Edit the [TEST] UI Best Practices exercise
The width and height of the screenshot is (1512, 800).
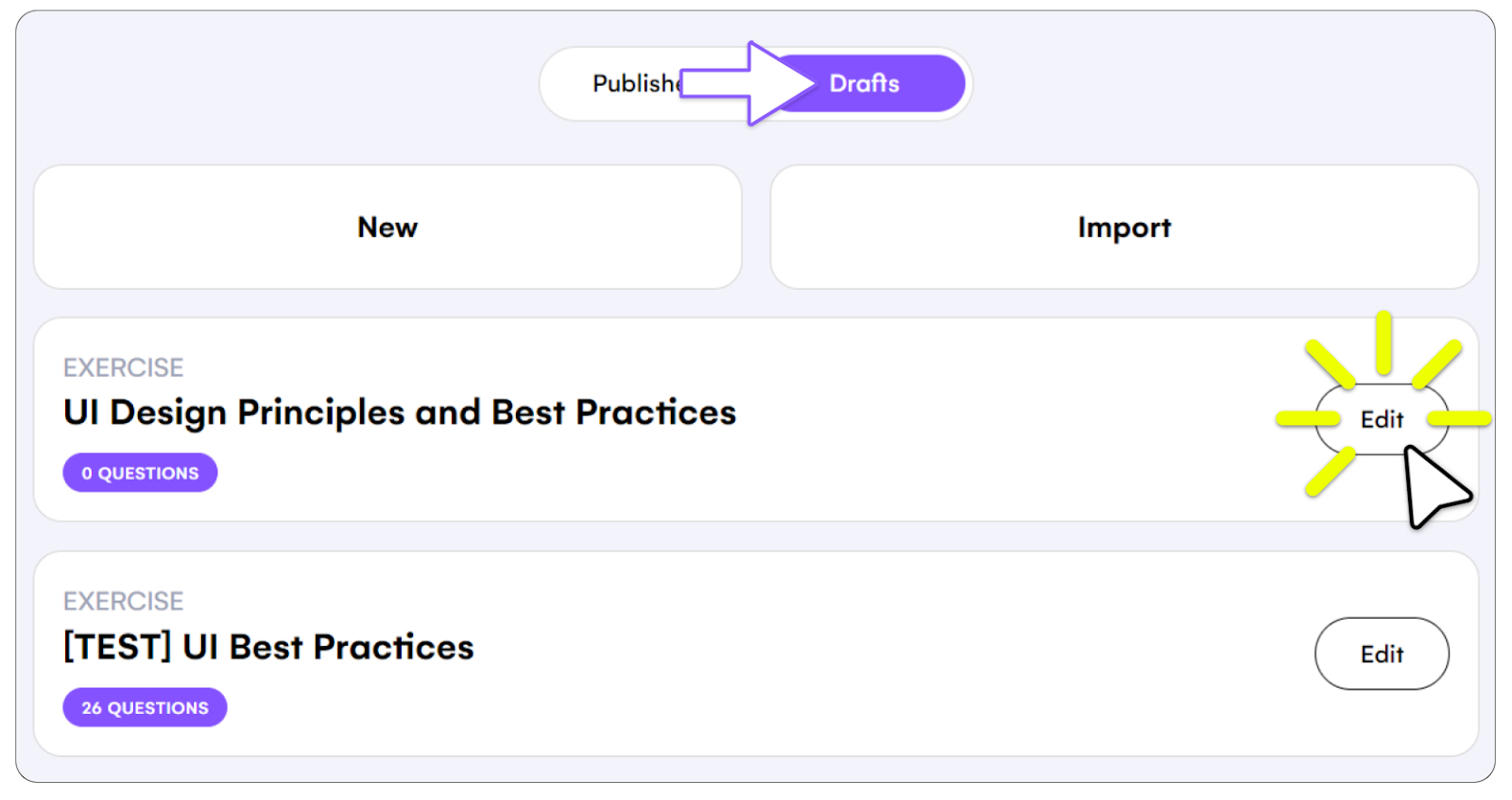pos(1382,654)
